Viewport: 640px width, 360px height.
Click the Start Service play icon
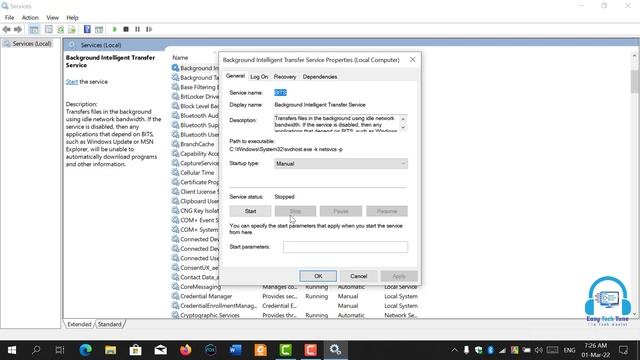coord(115,29)
